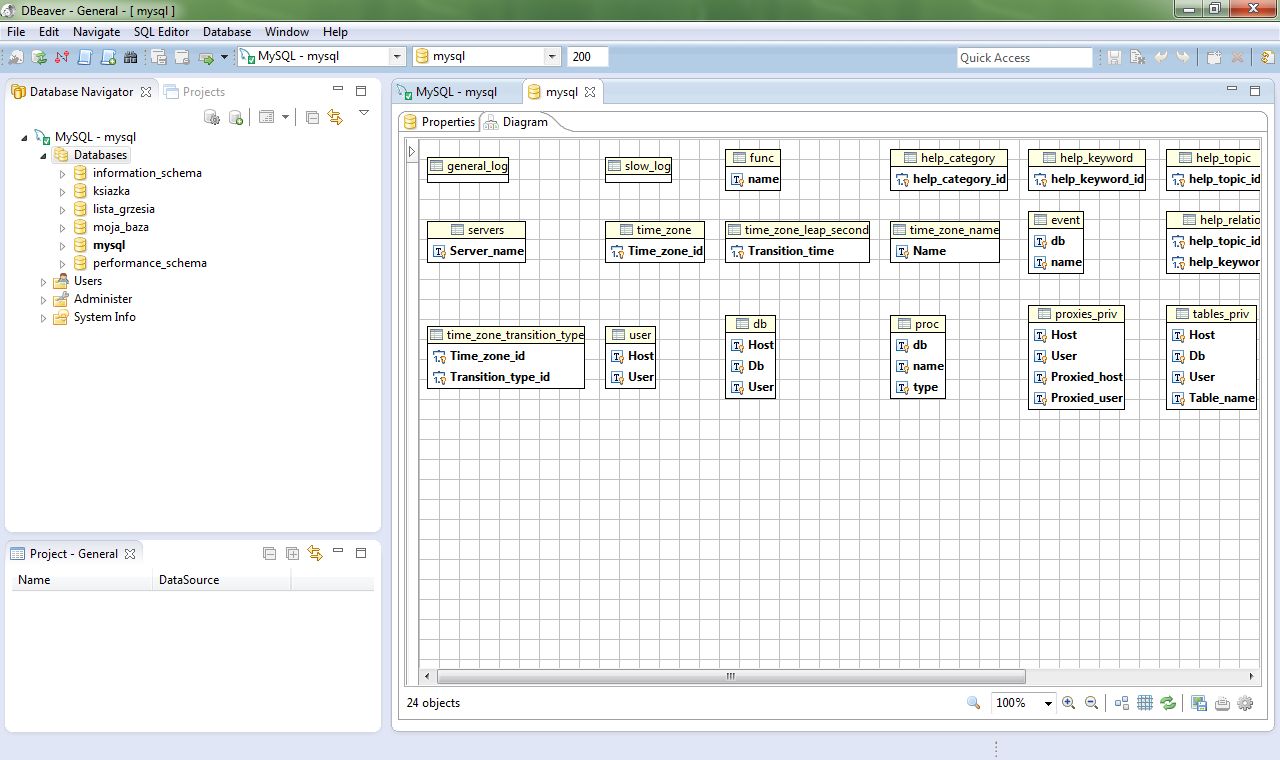Select the performance_schema database
This screenshot has height=760, width=1280.
[150, 263]
